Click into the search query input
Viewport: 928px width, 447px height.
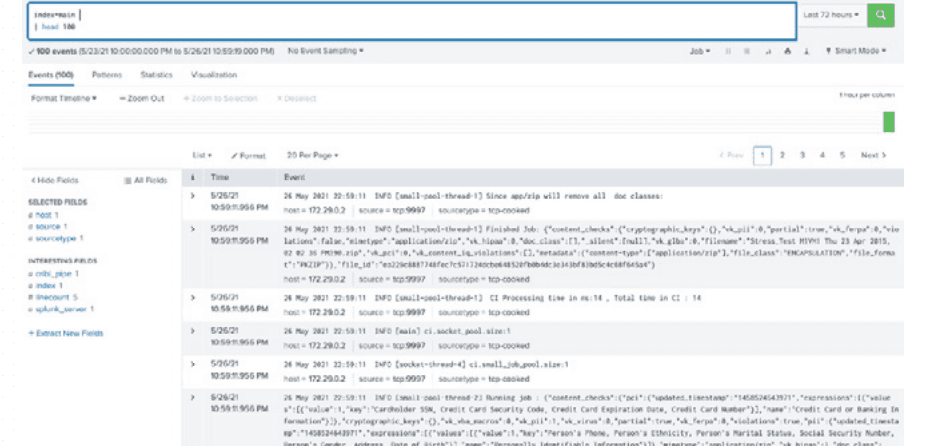coord(400,16)
